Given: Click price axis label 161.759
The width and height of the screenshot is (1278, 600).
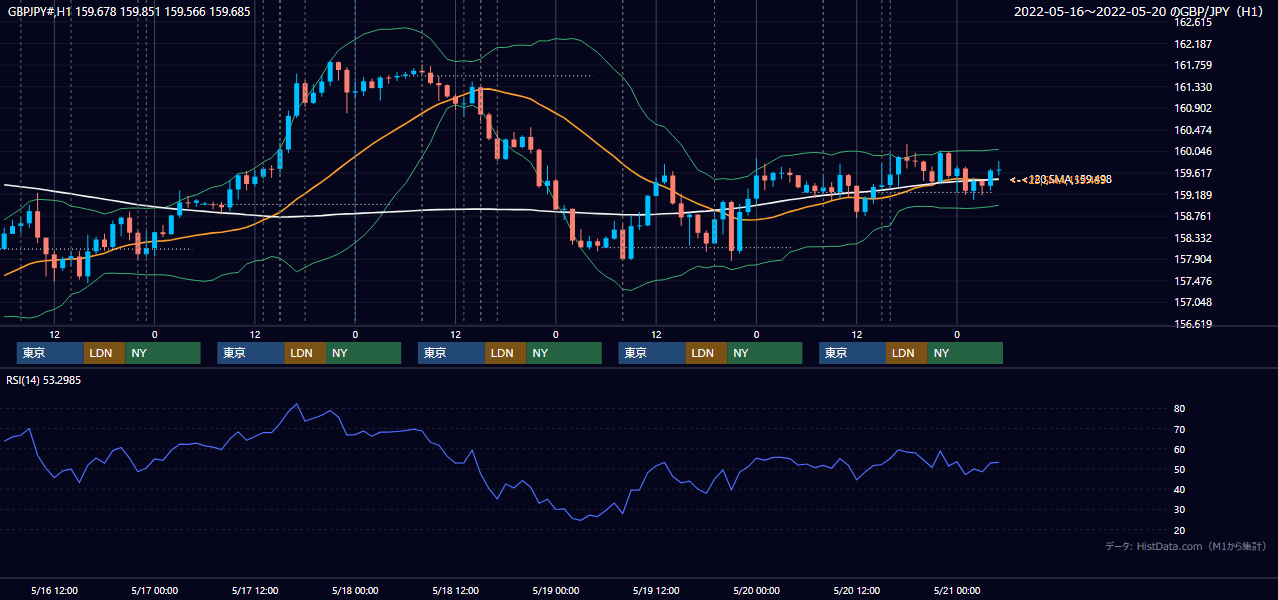Looking at the screenshot, I should coord(1192,66).
